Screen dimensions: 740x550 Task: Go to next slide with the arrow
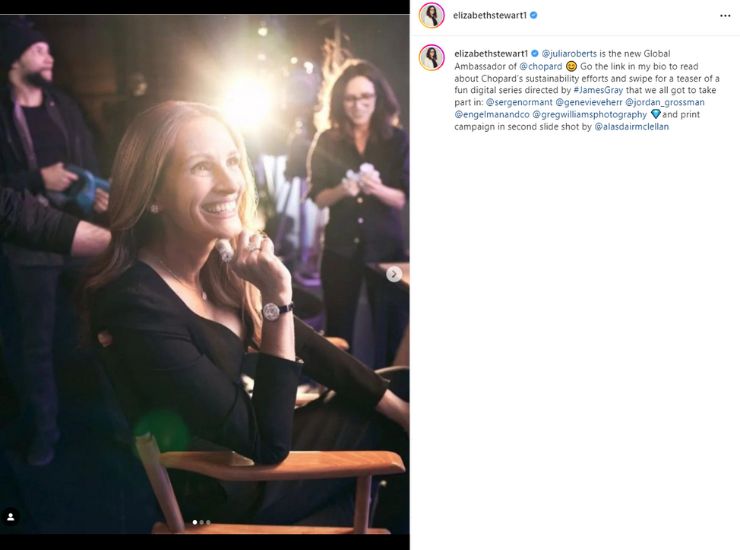(x=394, y=274)
